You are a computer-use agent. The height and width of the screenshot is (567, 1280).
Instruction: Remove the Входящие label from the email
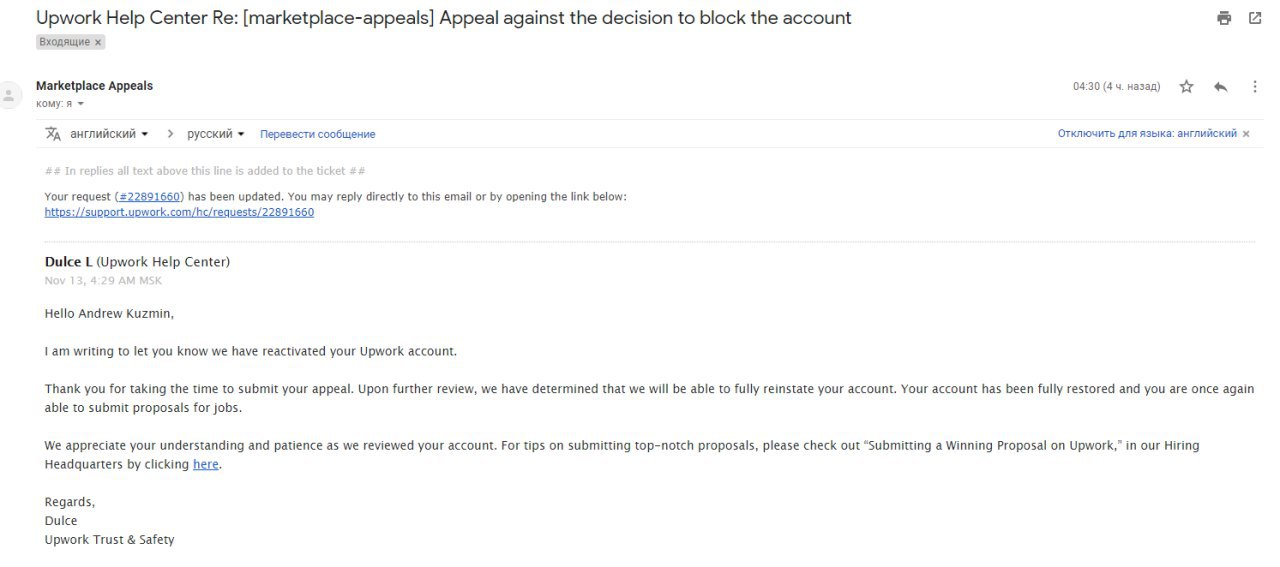point(98,42)
